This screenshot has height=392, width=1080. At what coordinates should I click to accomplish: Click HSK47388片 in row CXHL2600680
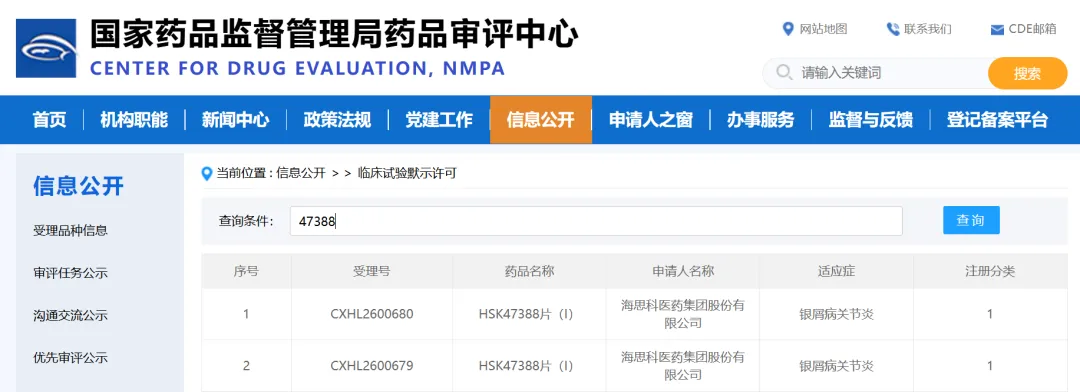526,314
